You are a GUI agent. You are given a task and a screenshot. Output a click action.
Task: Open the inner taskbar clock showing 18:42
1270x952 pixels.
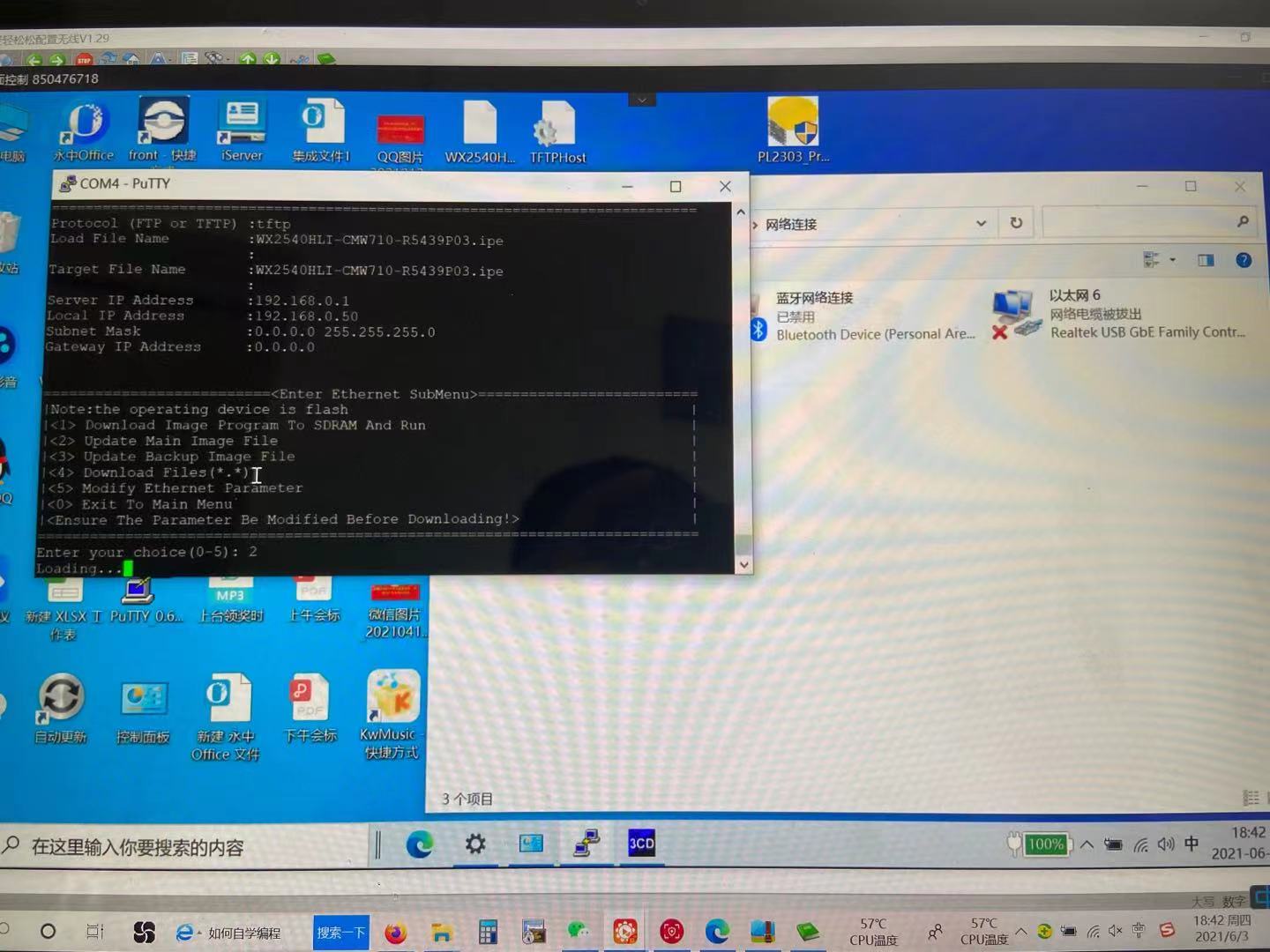[x=1239, y=843]
